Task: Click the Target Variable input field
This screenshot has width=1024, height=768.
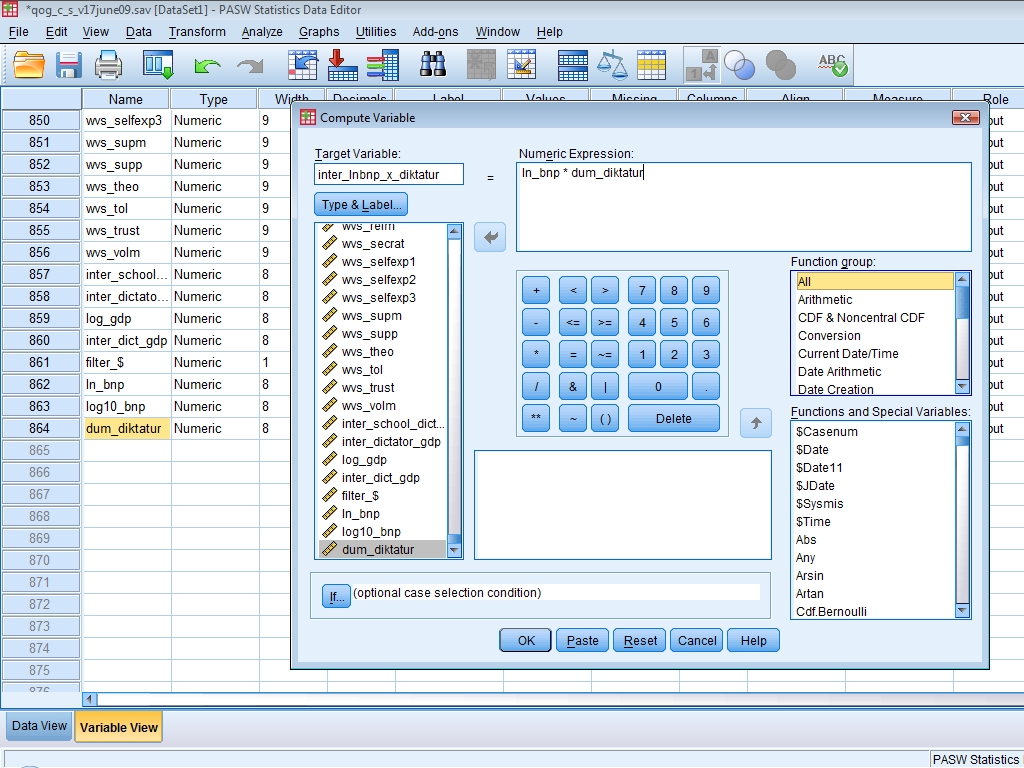Action: coord(389,175)
